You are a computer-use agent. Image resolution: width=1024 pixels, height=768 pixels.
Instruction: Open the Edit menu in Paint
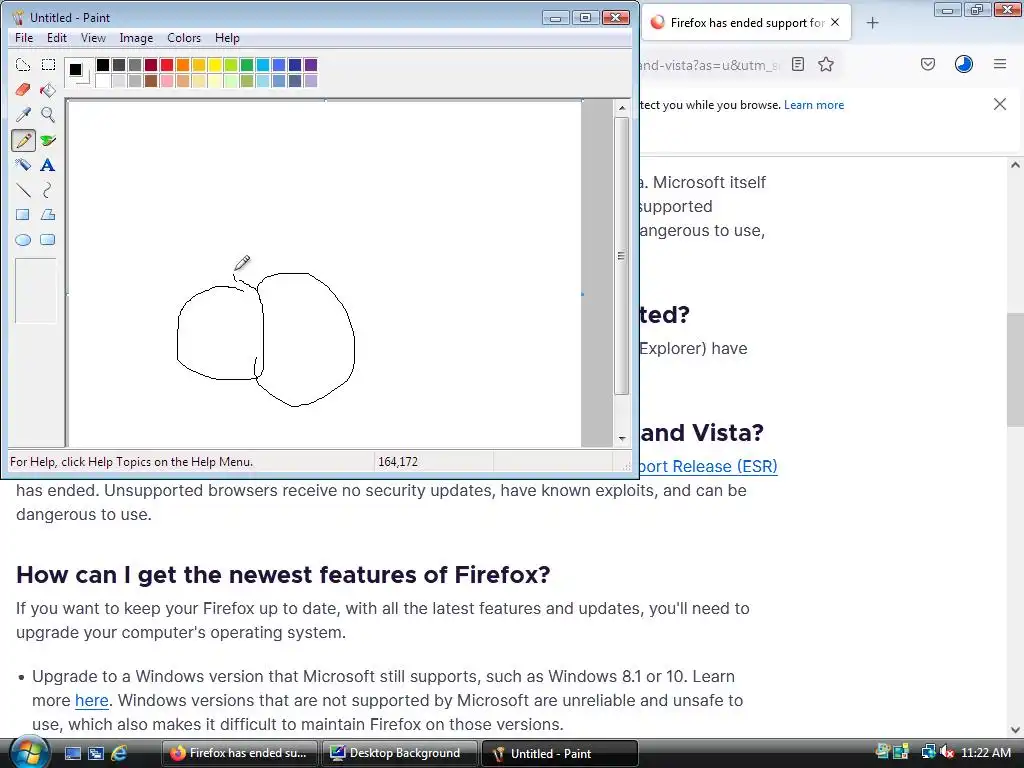57,38
